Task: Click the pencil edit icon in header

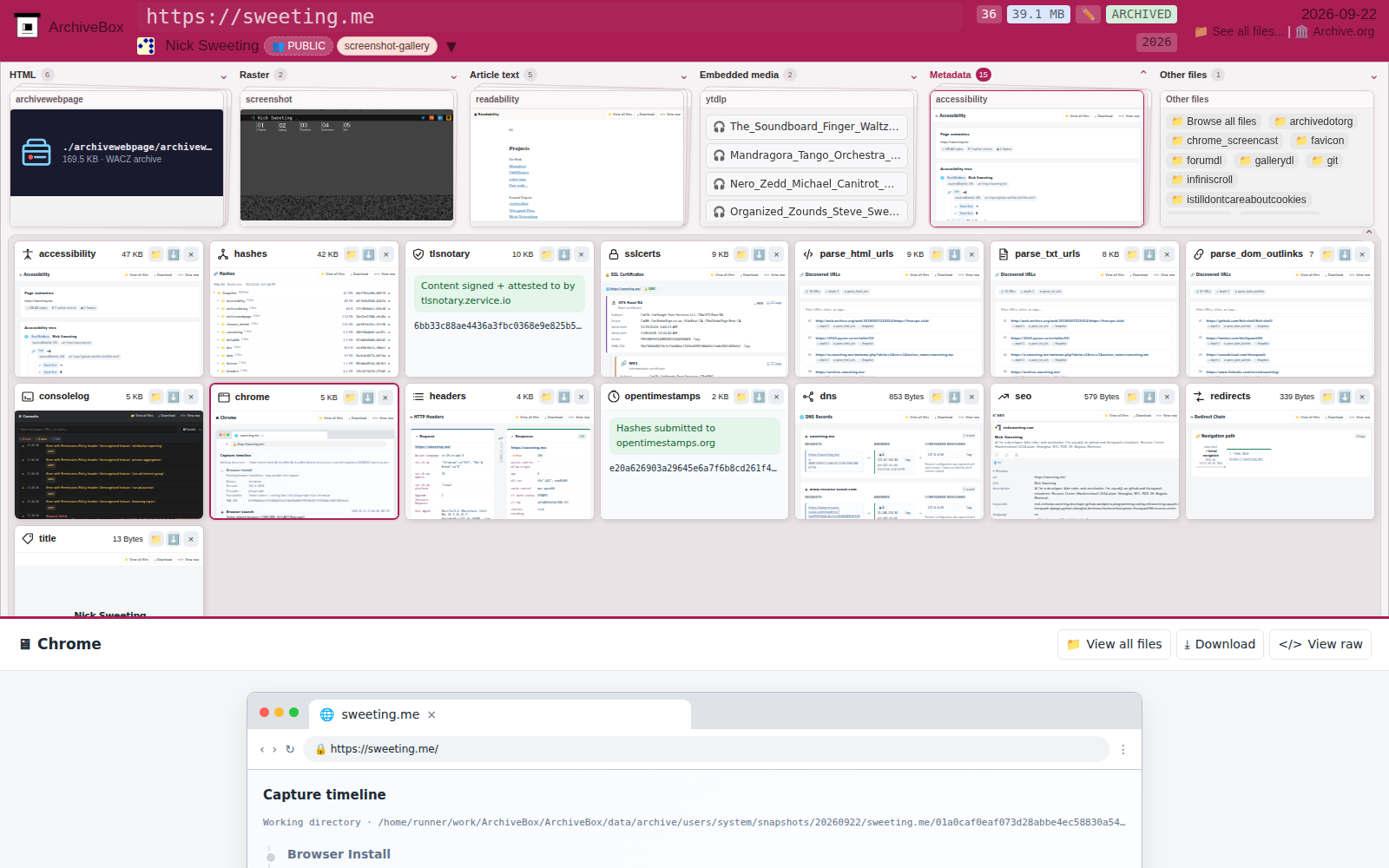Action: 1088,14
